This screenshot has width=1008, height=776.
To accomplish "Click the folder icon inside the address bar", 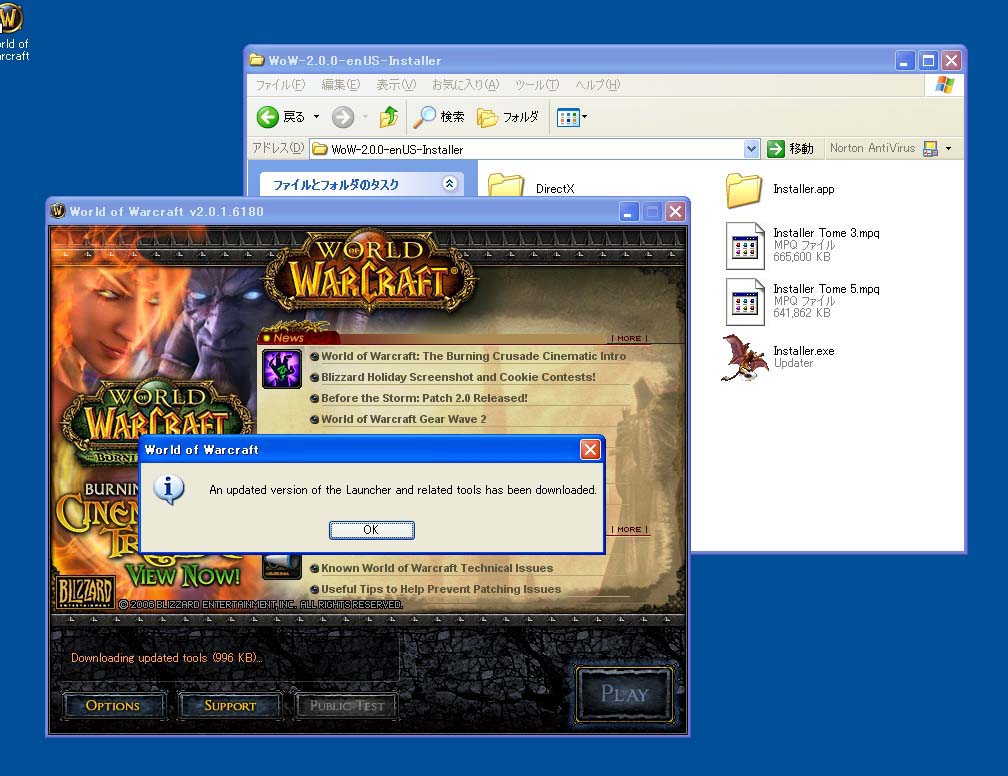I will (320, 149).
